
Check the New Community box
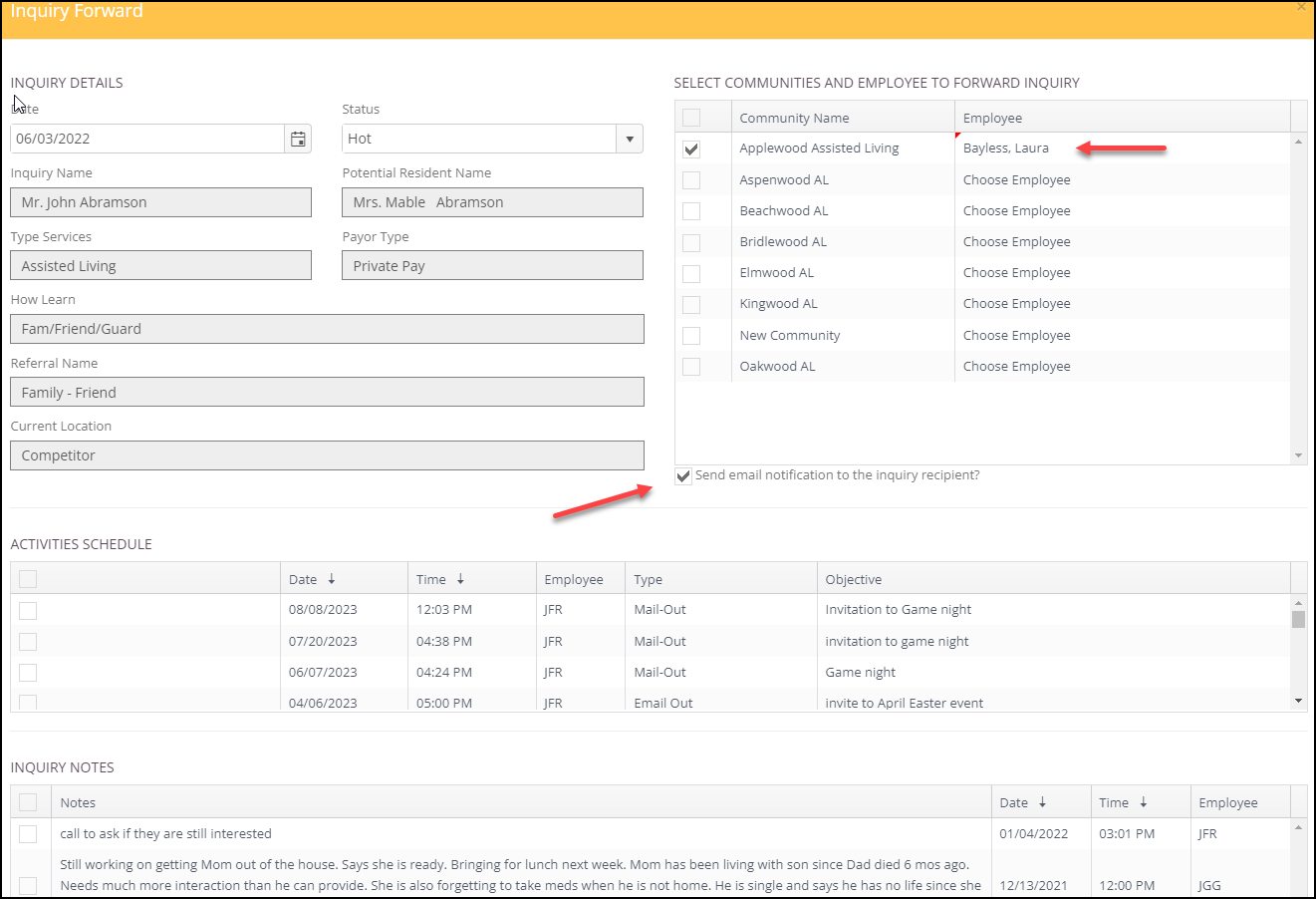(x=691, y=336)
